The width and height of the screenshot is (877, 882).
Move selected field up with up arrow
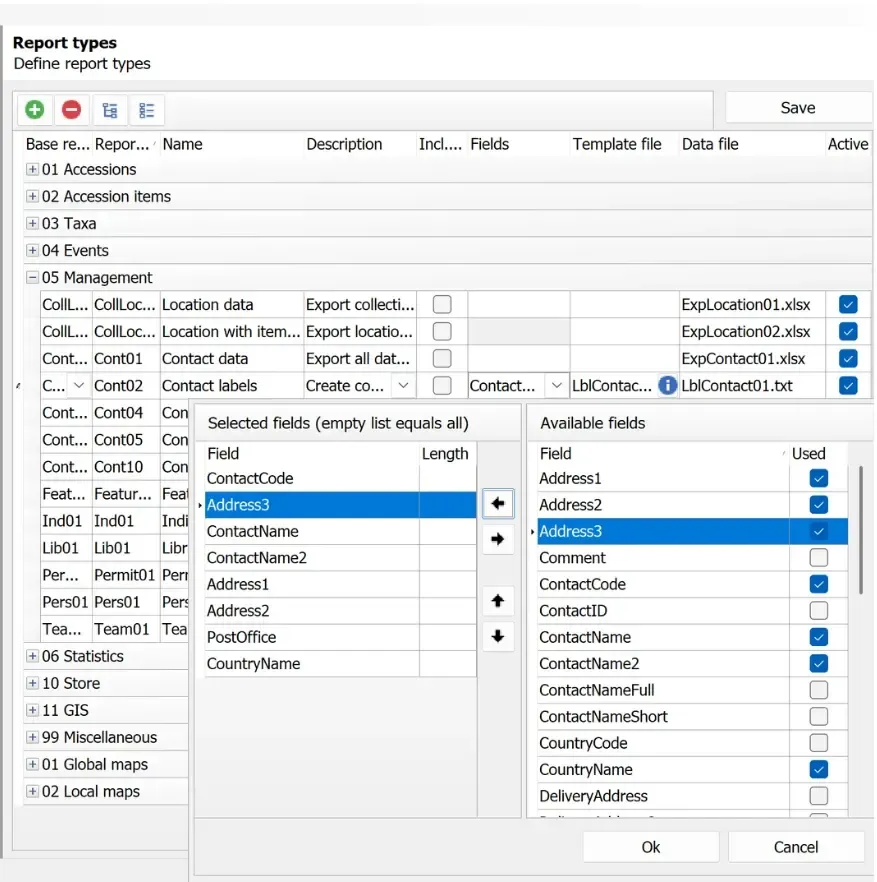[x=498, y=601]
